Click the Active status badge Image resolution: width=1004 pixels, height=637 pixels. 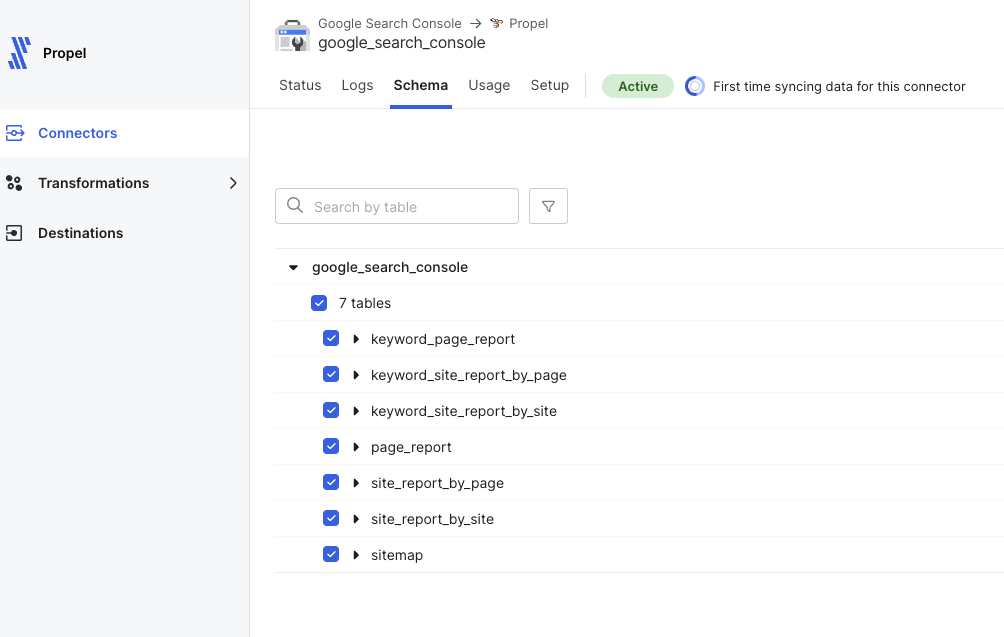[638, 86]
